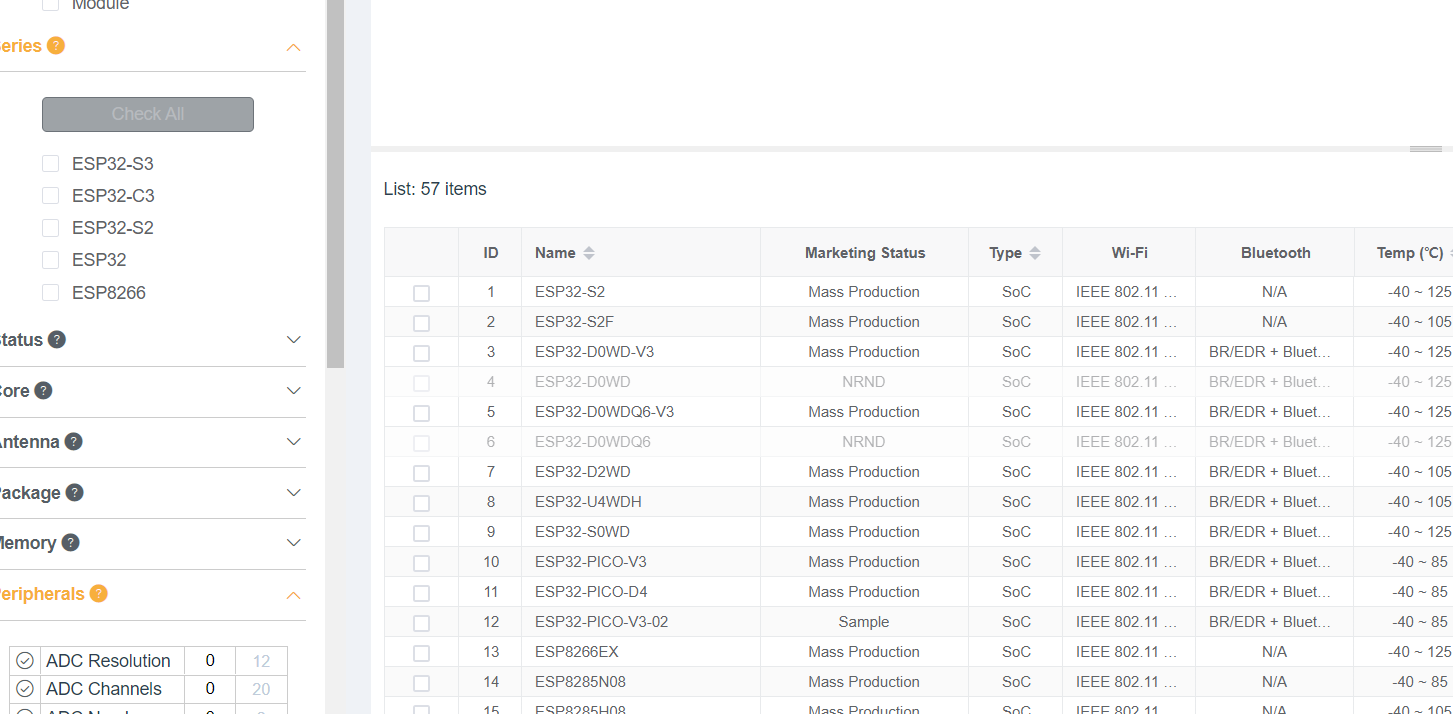
Task: Set the ADC Resolution minimum value field
Action: (210, 661)
